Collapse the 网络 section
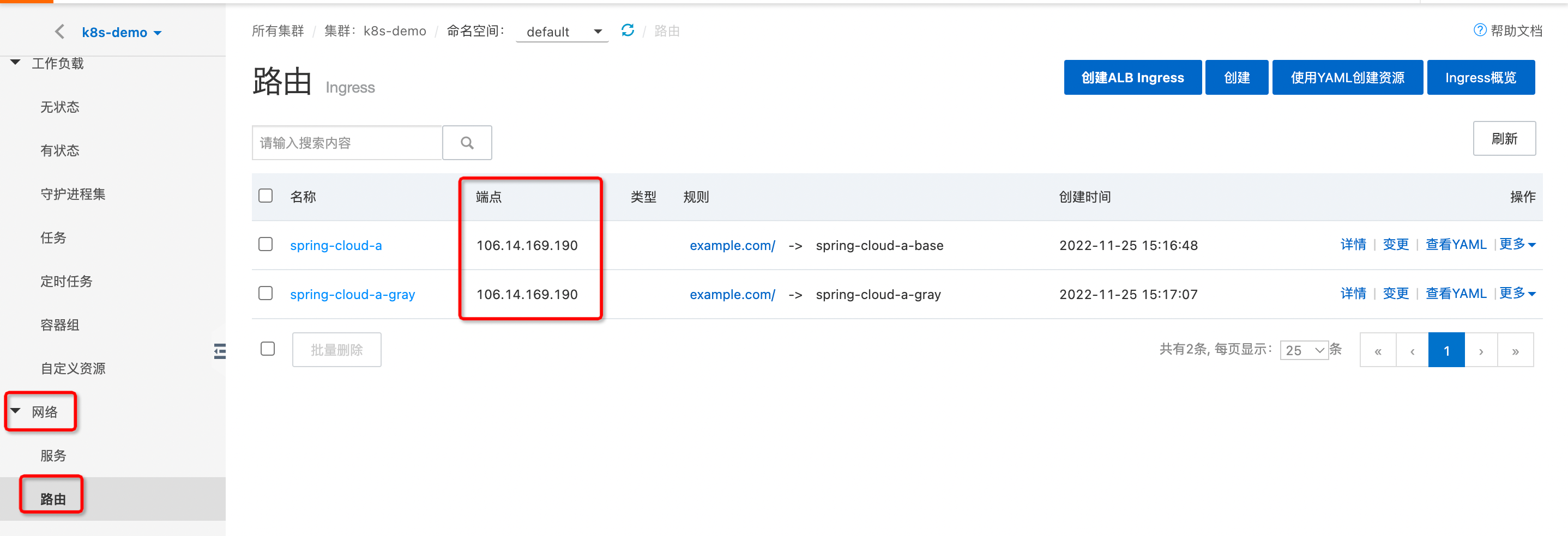The width and height of the screenshot is (1568, 536). (16, 411)
